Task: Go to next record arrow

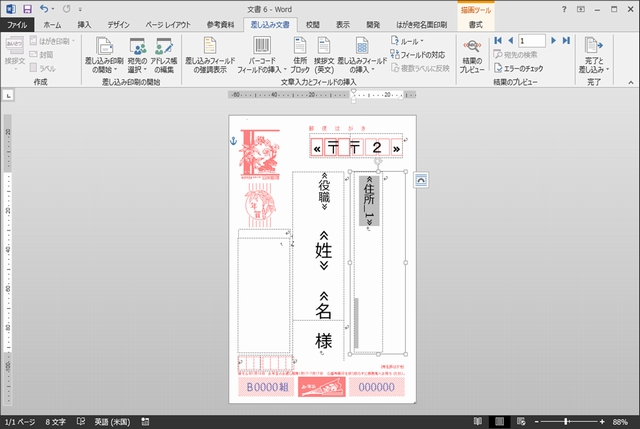Action: (x=553, y=40)
